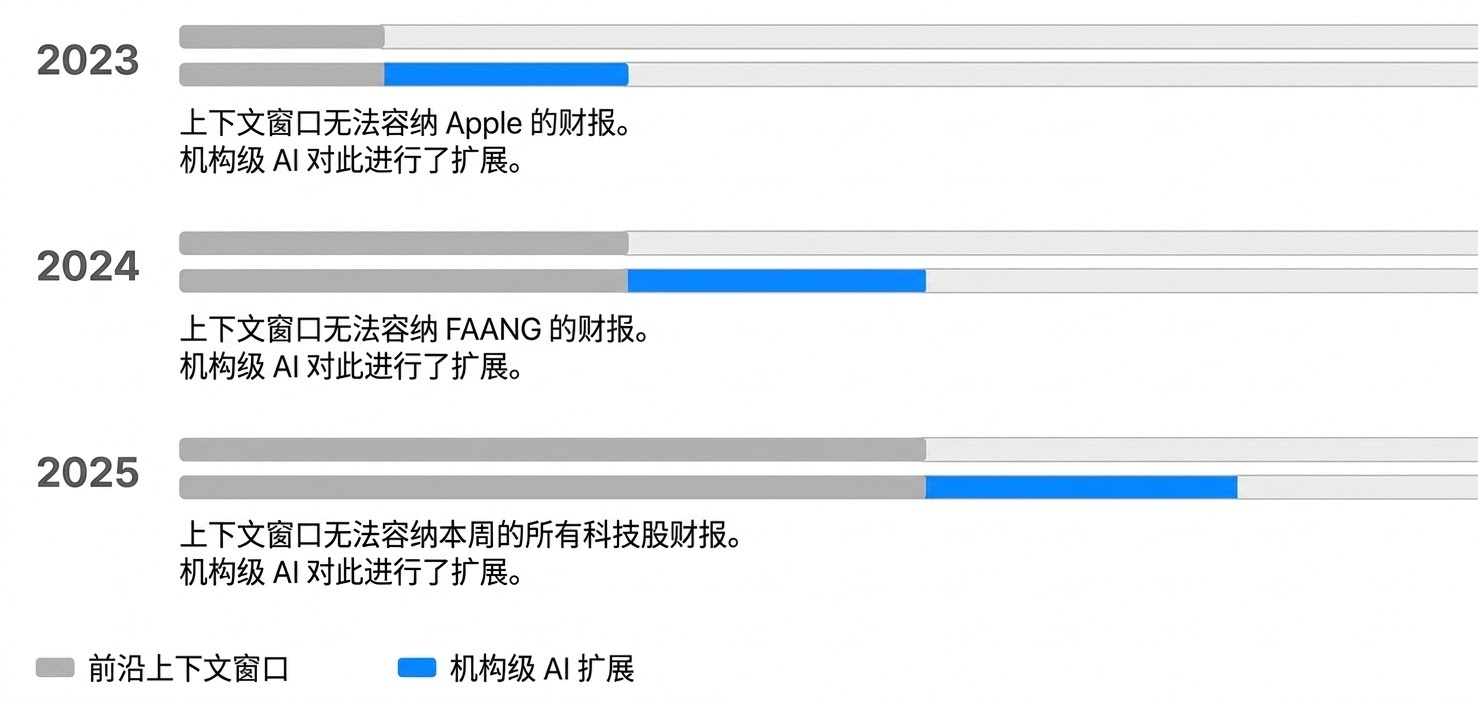Viewport: 1478px width, 704px height.
Task: Click the blue legend swatch for 机构级 AI 扩展
Action: point(417,668)
